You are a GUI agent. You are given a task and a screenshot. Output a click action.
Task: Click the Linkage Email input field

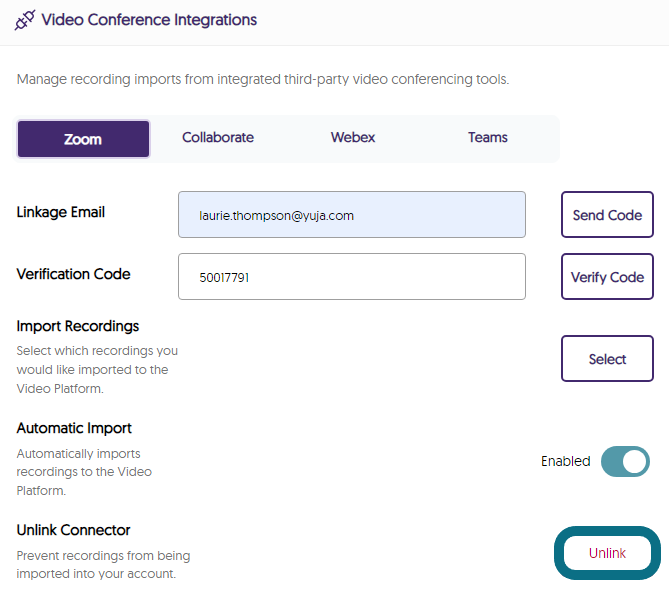click(x=352, y=215)
